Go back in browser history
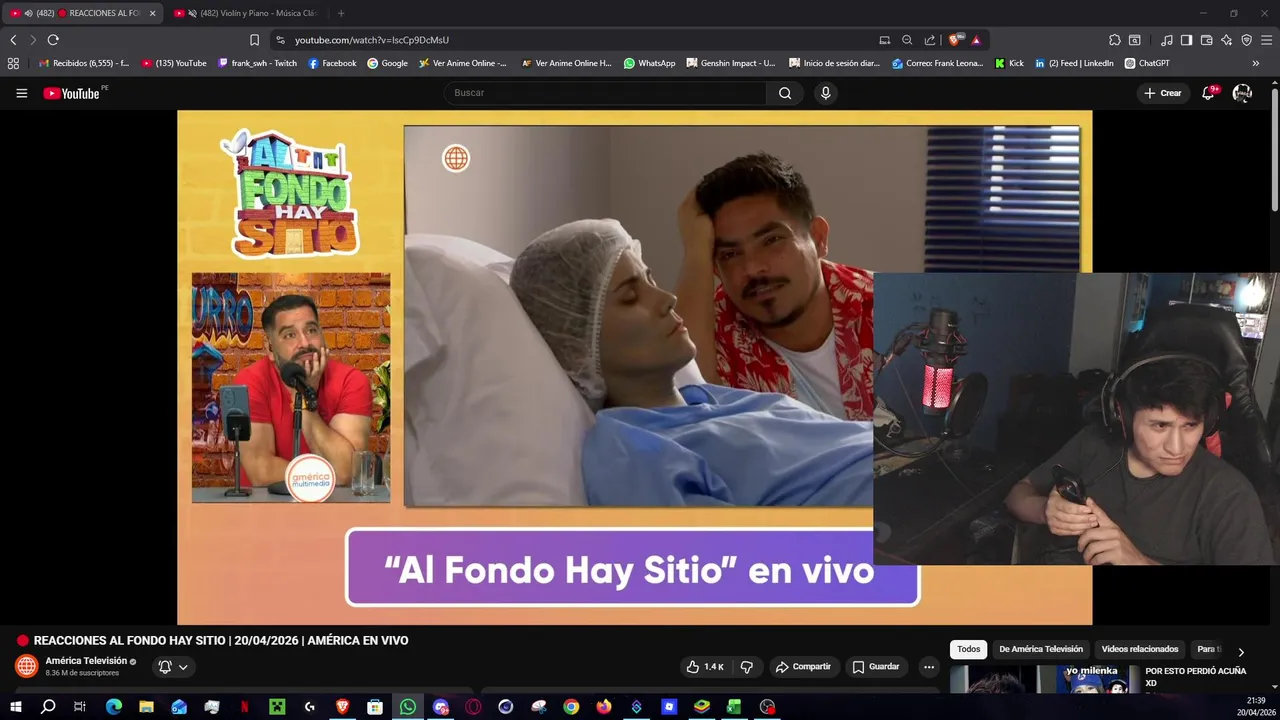The height and width of the screenshot is (720, 1280). (x=13, y=40)
